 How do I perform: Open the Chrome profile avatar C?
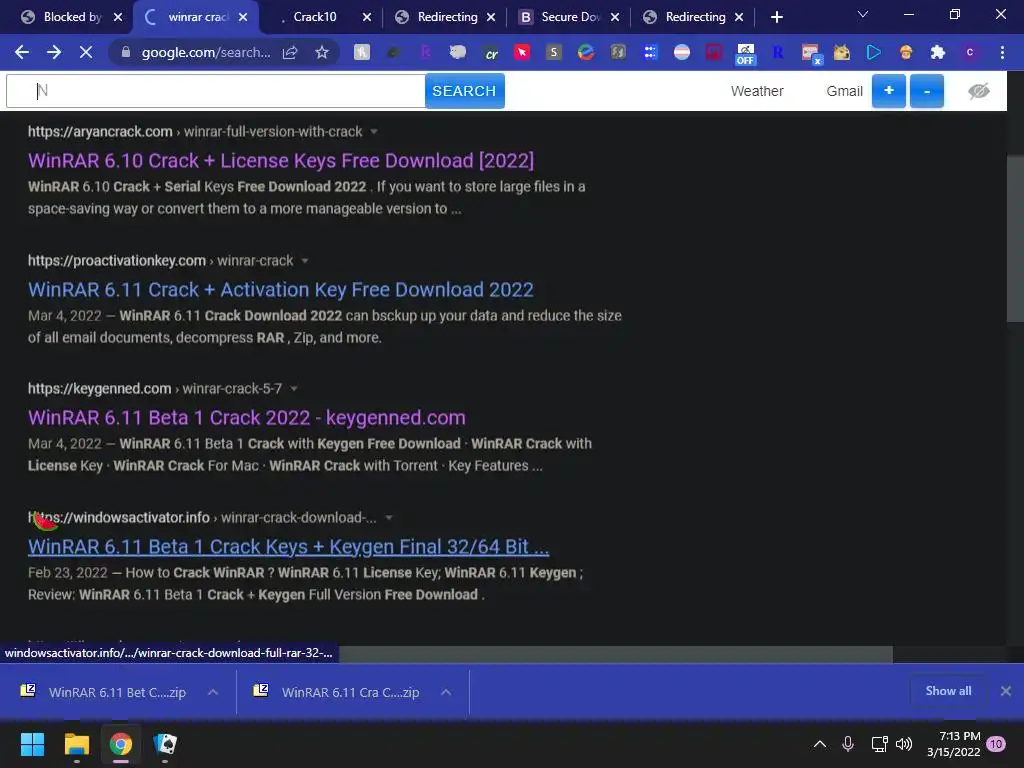pos(970,52)
